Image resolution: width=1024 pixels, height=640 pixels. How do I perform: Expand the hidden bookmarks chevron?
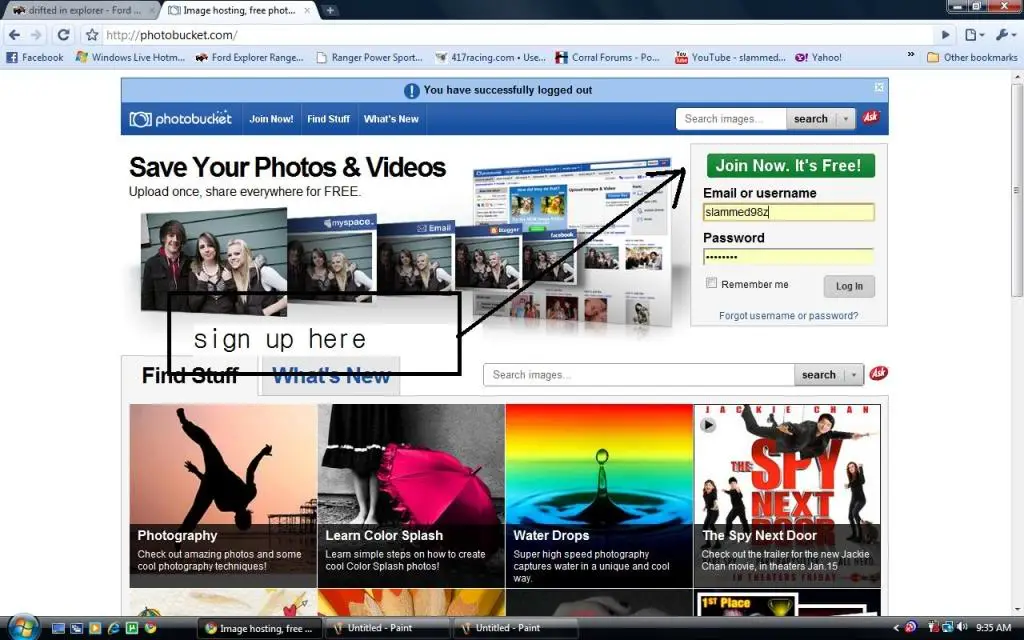click(x=911, y=55)
